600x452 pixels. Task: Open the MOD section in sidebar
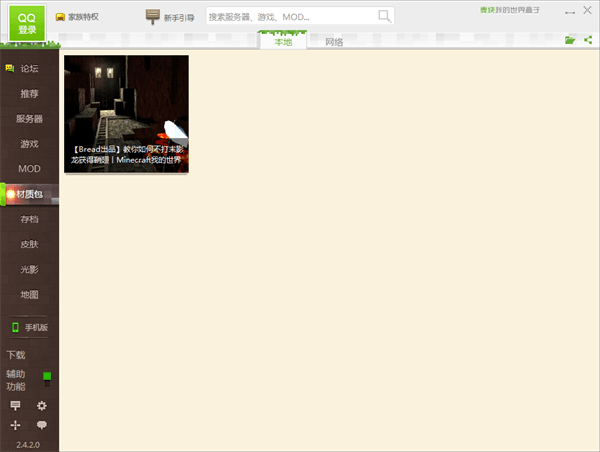29,168
